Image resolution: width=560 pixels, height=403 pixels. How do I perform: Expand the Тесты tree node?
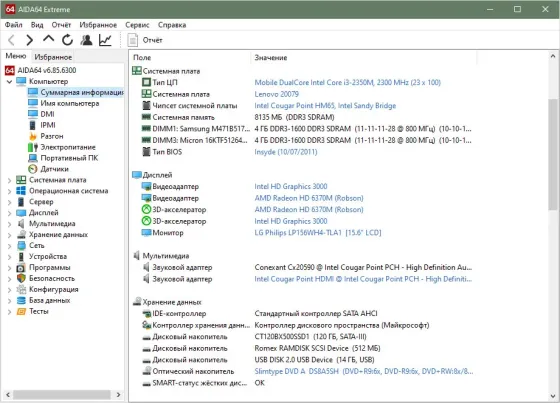coord(9,312)
